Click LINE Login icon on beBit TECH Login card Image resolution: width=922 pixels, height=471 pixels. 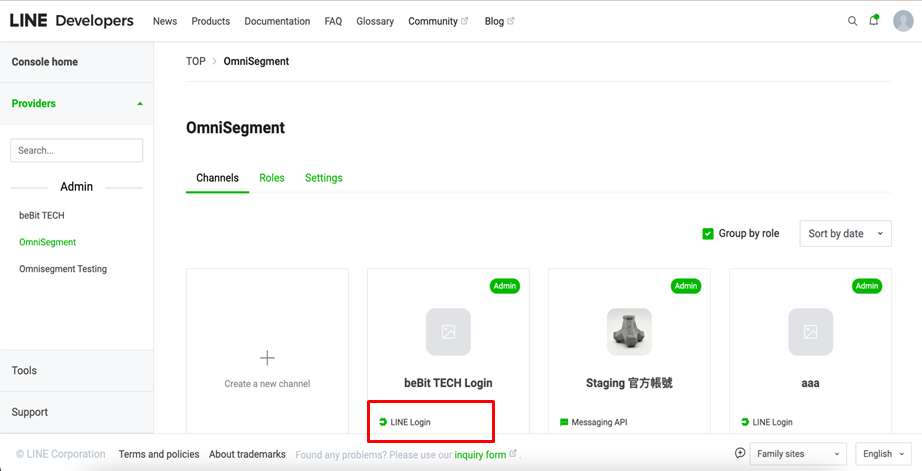(x=383, y=422)
